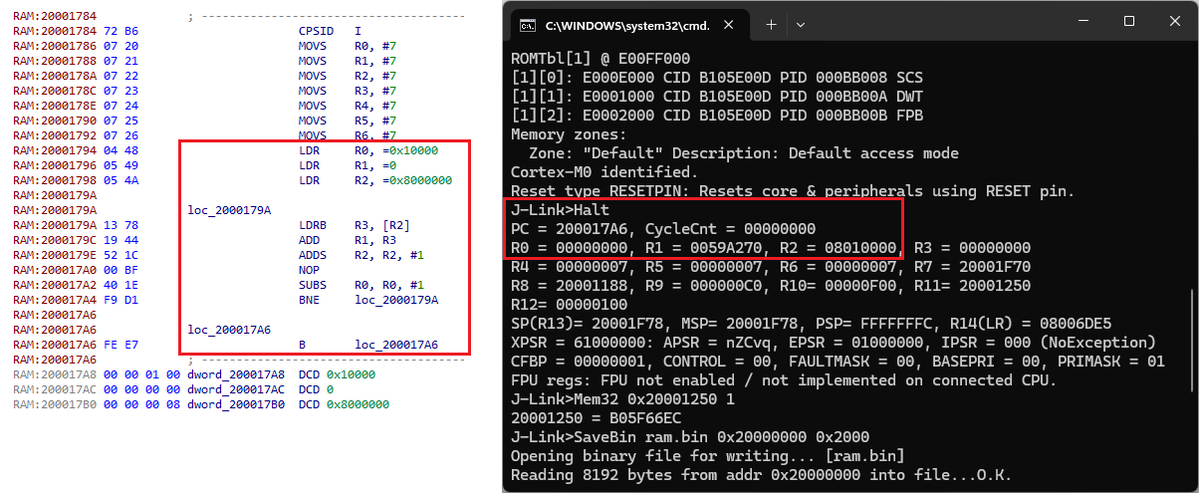Select the cmd.exe terminal tab
The image size is (1199, 493).
coord(629,24)
